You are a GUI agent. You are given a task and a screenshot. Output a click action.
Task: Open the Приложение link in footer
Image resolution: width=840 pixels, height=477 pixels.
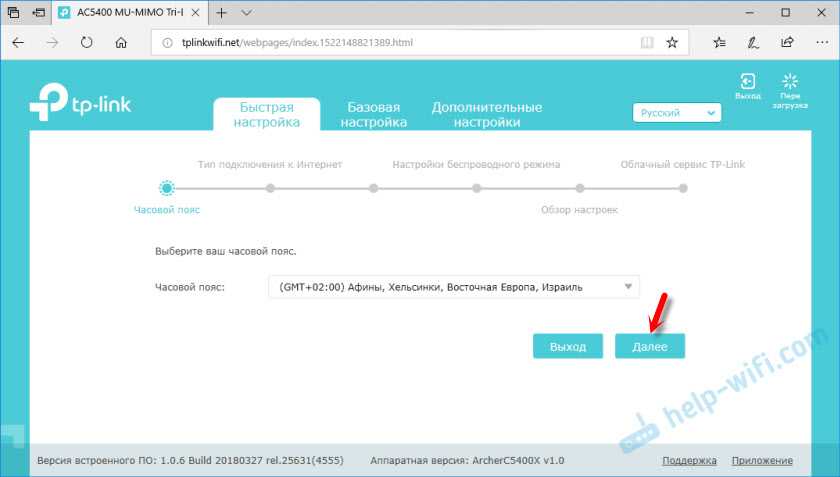pos(761,461)
